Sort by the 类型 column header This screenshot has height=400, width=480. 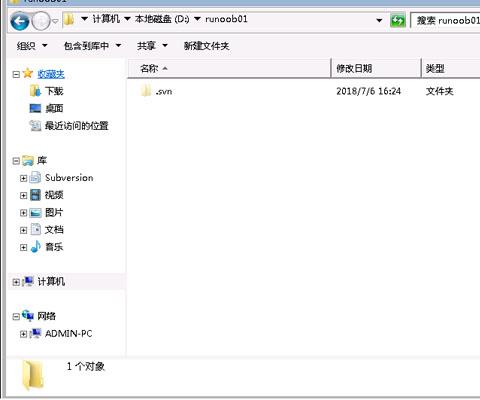(451, 69)
